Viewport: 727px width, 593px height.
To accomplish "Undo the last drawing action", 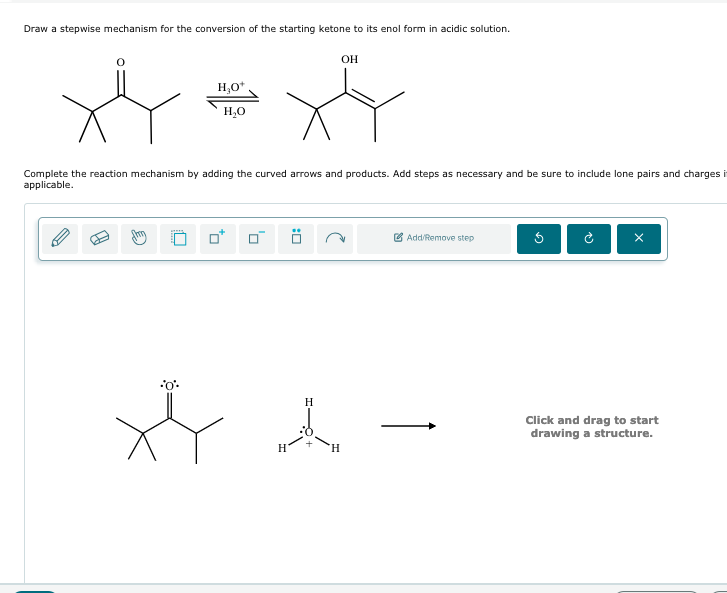I will coord(539,239).
